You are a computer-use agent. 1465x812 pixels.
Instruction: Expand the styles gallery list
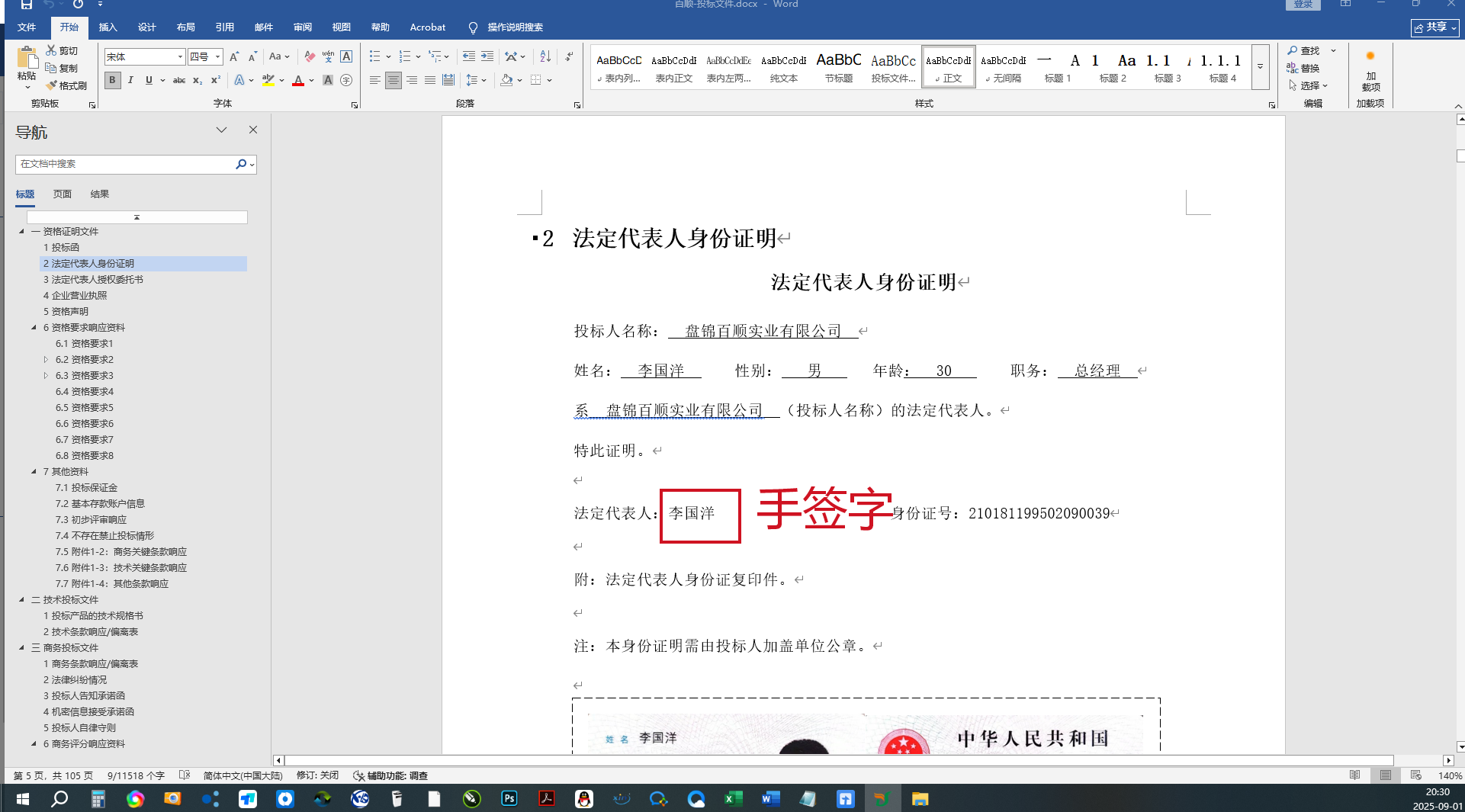tap(1260, 66)
